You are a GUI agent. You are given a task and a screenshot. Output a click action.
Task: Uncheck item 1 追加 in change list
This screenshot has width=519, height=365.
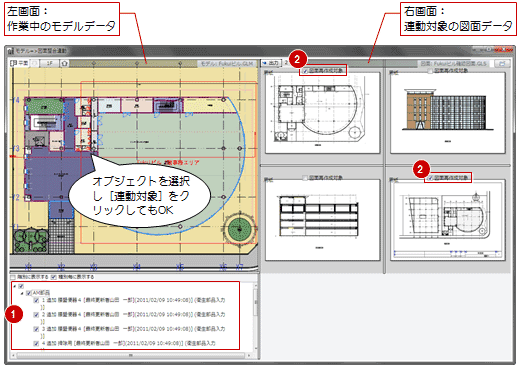37,300
